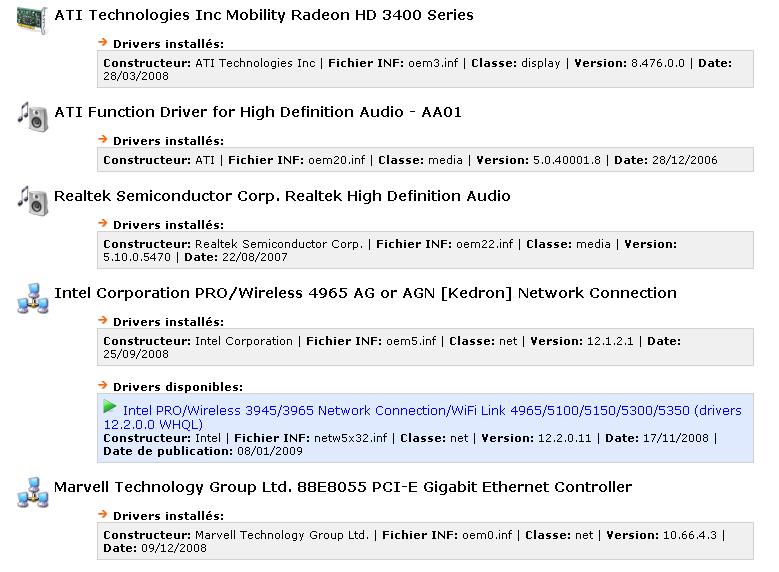
Task: Select the ATI Function Driver AA01 heading
Action: tap(258, 112)
